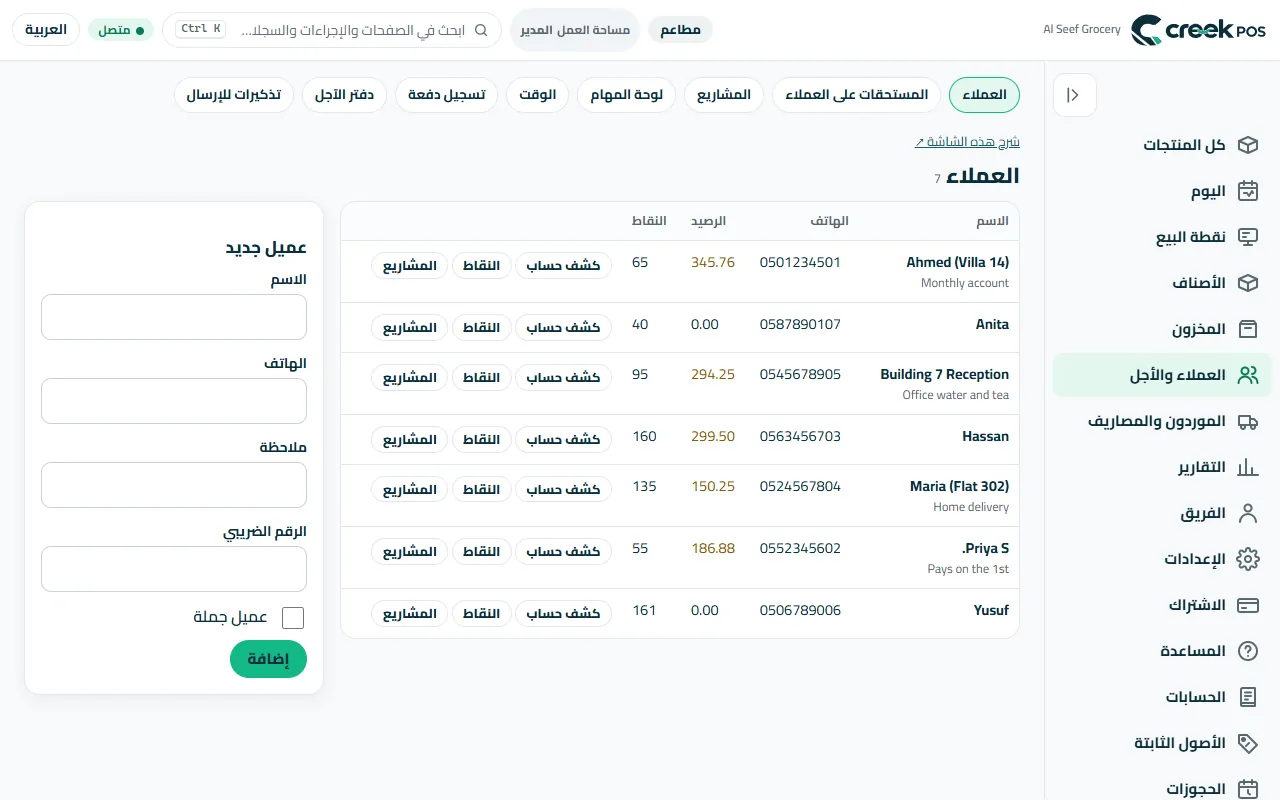
Task: Open the الفريق person icon
Action: coord(1247,513)
